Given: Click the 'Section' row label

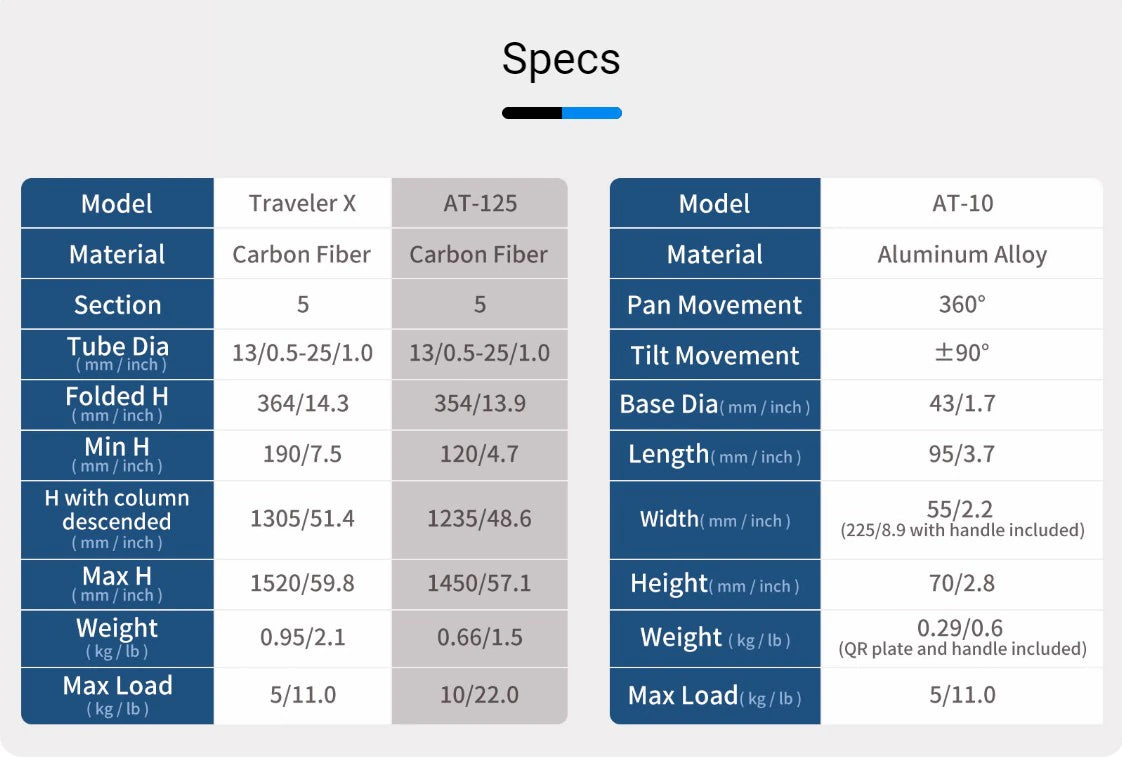Looking at the screenshot, I should click(117, 305).
